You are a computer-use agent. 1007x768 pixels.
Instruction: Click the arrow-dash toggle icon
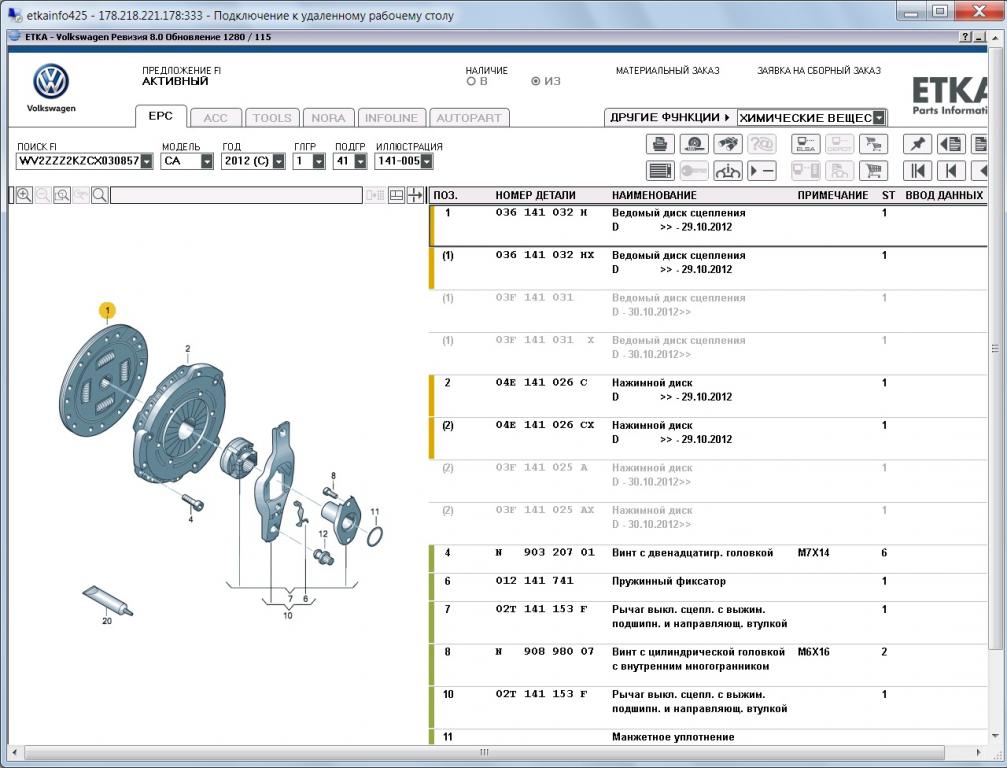(762, 171)
